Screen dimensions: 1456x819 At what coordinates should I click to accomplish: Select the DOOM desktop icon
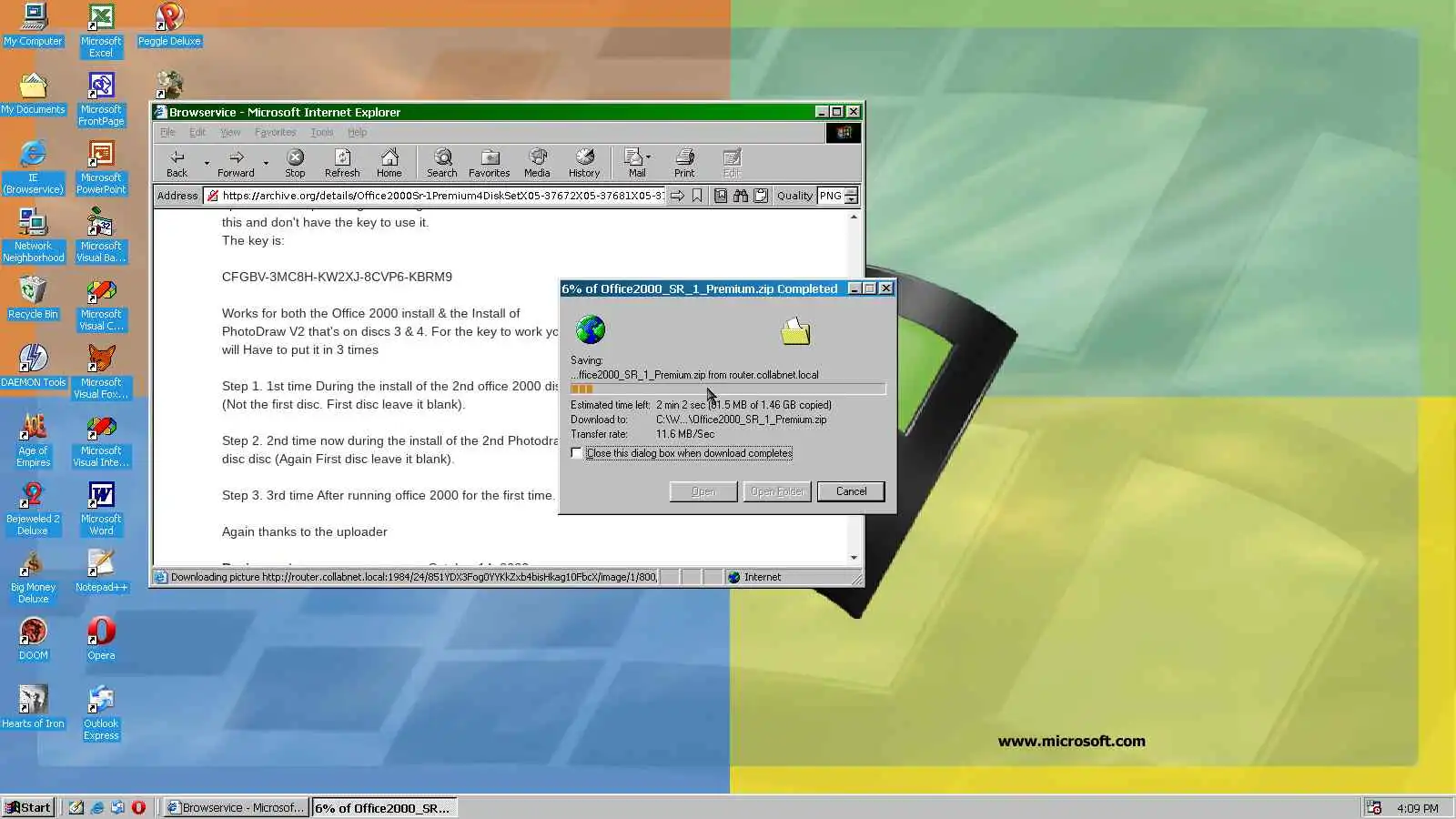(34, 639)
